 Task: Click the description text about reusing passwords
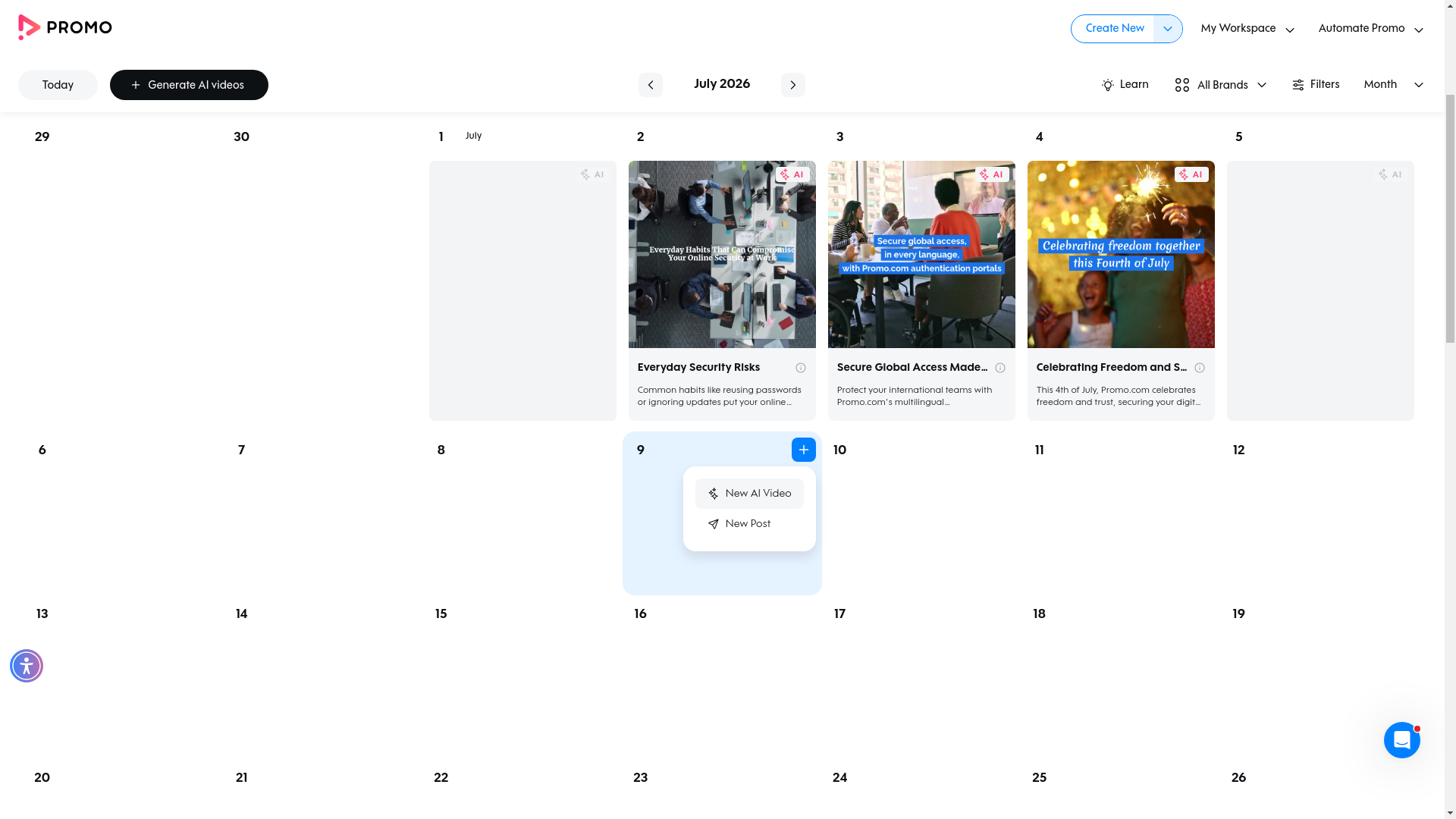click(x=719, y=397)
